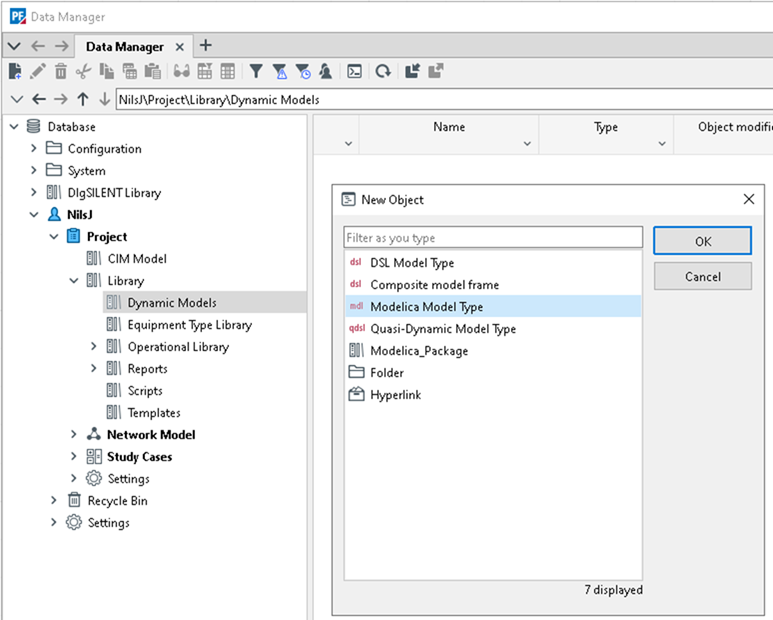Click the back arrow beside address bar
773x620 pixels.
click(39, 99)
